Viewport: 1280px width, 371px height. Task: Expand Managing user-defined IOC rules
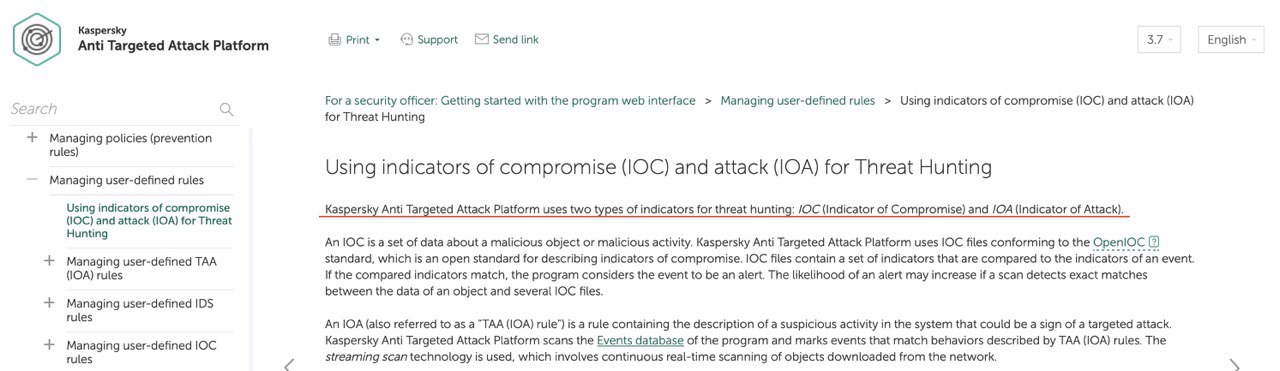click(x=49, y=345)
